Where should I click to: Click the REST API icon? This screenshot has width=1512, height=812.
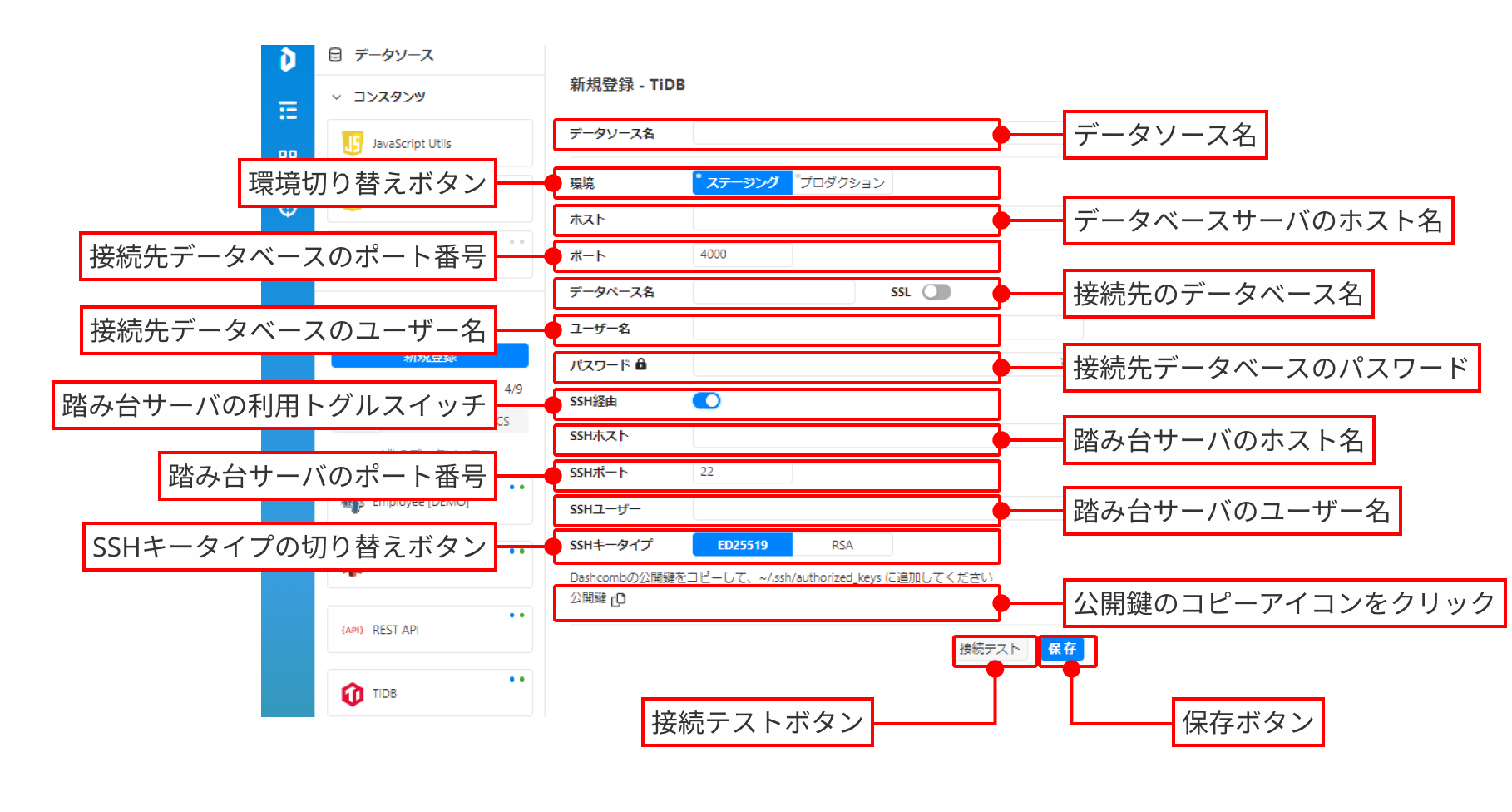click(353, 631)
